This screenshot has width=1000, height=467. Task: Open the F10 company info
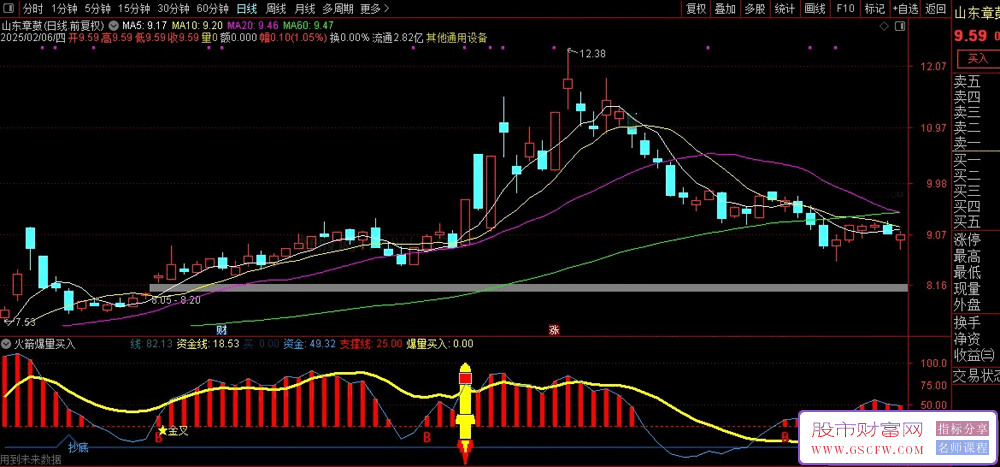click(x=845, y=8)
